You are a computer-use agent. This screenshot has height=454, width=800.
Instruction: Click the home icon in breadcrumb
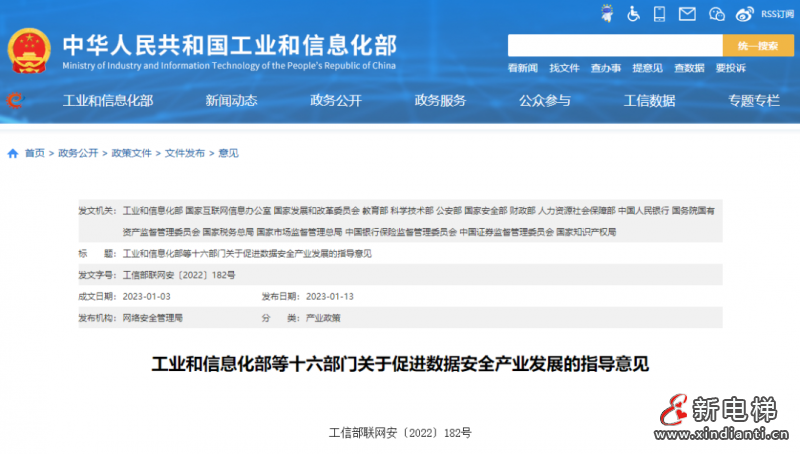click(x=13, y=153)
